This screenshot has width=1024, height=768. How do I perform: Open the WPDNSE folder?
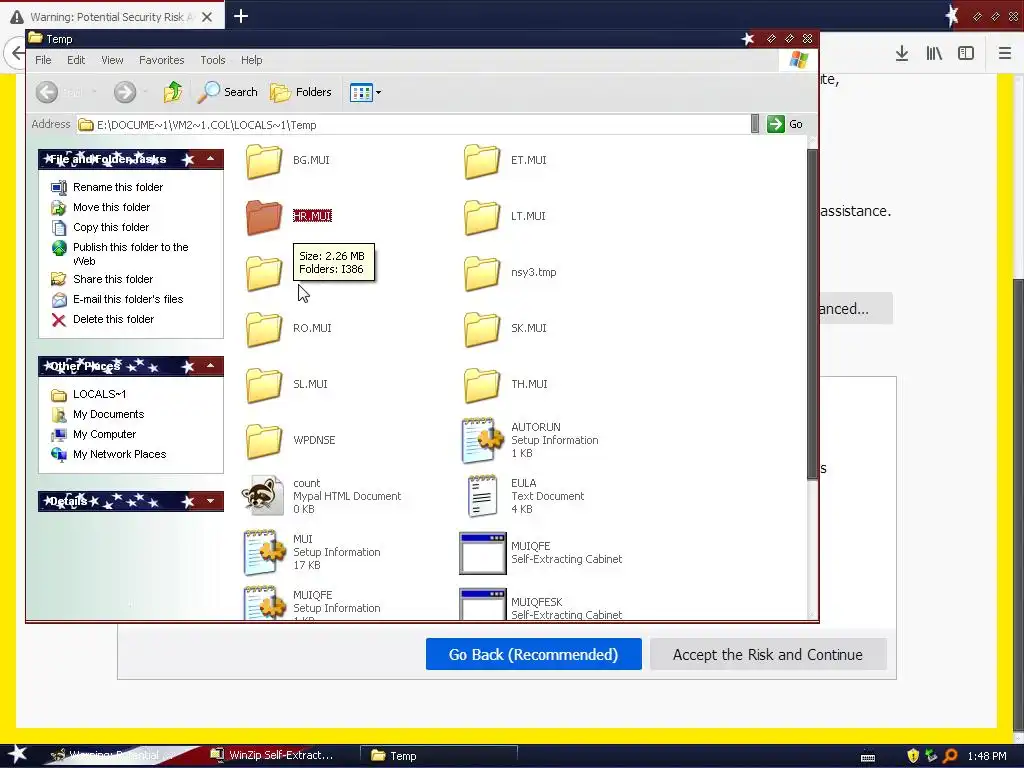click(291, 441)
